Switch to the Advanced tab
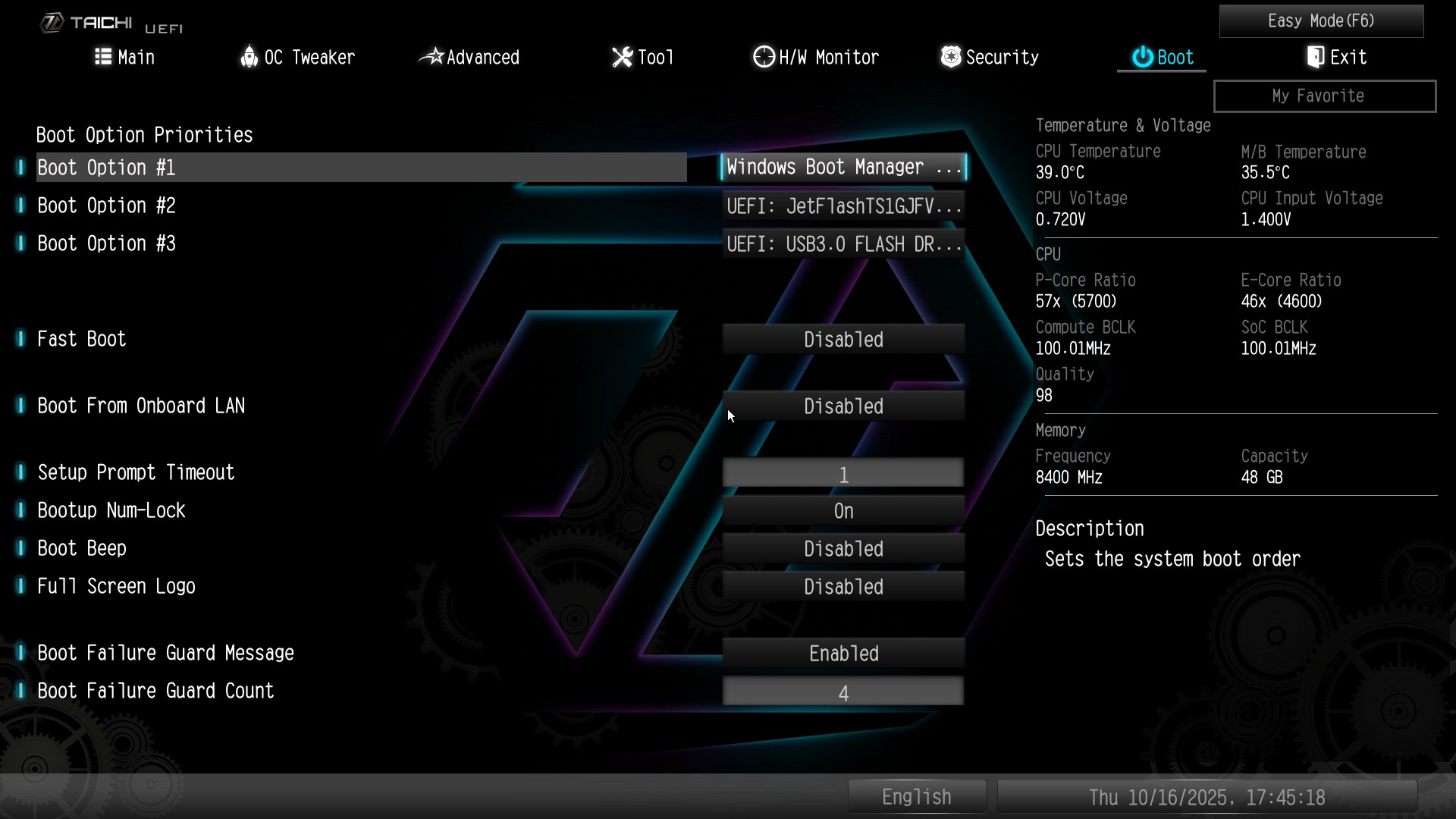This screenshot has width=1456, height=819. coord(482,57)
